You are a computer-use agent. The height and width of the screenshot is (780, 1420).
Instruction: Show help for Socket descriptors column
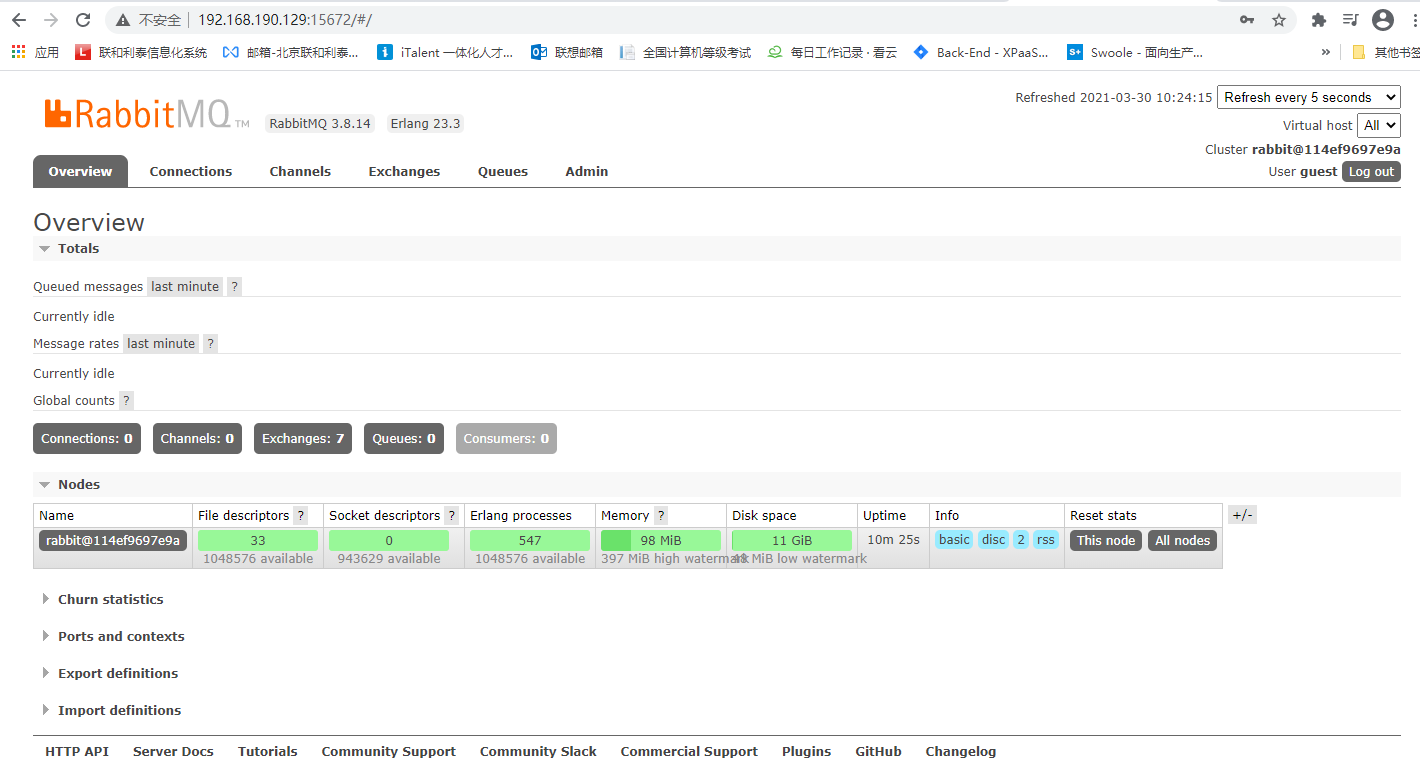coord(452,516)
